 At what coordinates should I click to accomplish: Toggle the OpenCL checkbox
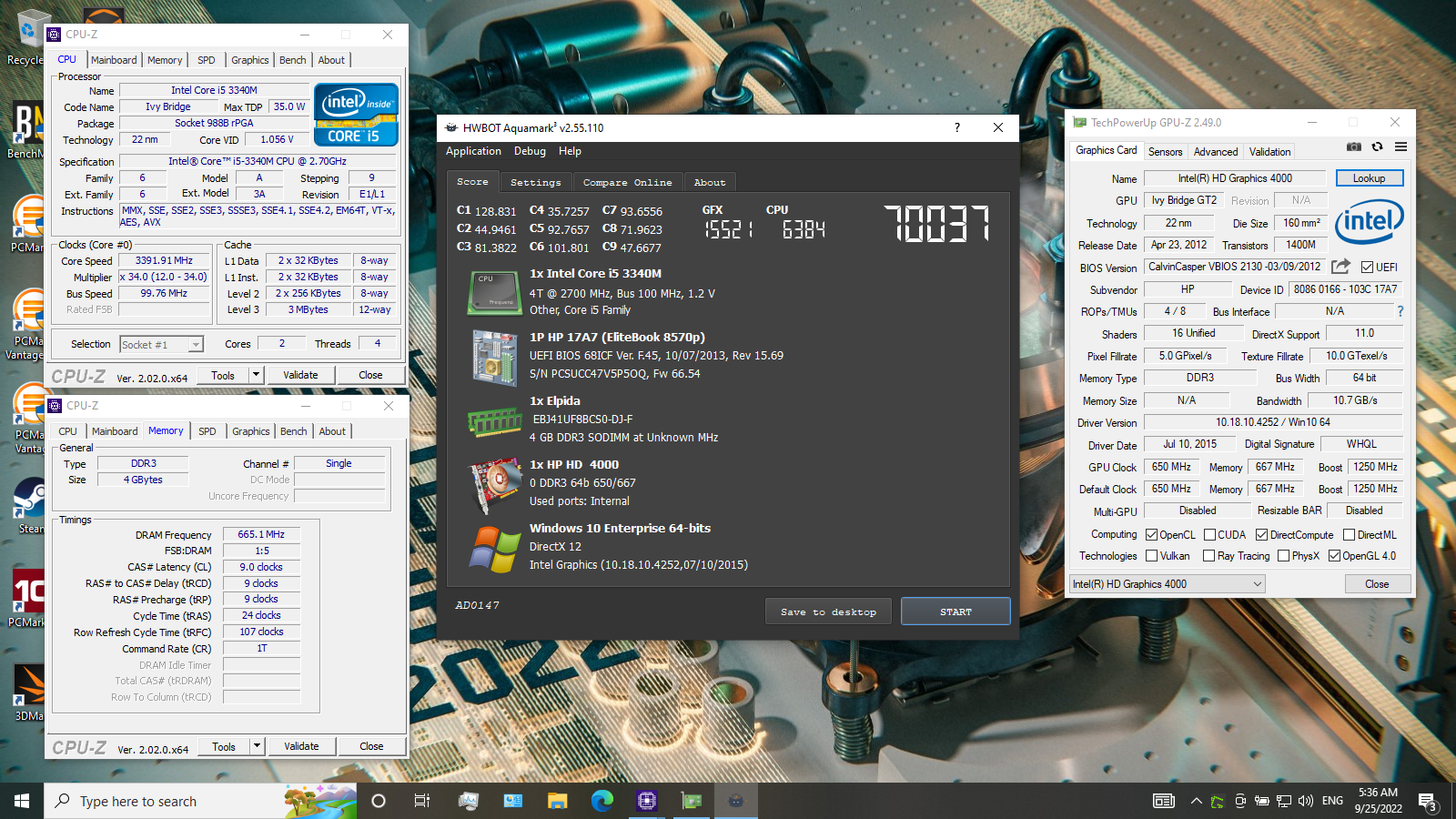[1151, 535]
